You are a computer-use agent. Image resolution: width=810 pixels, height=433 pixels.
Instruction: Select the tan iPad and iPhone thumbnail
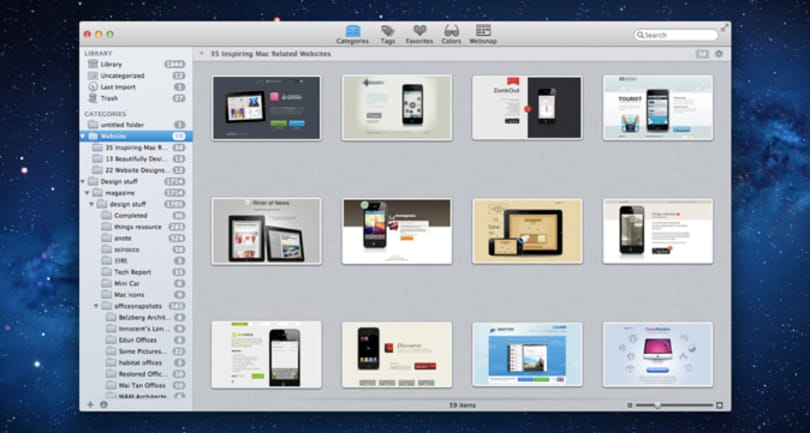(x=527, y=231)
